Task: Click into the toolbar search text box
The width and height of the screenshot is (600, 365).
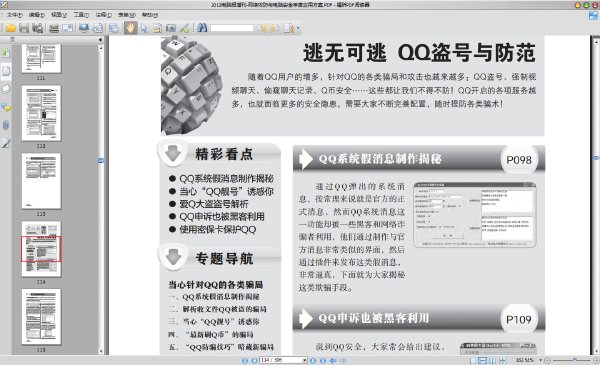Action: point(232,28)
